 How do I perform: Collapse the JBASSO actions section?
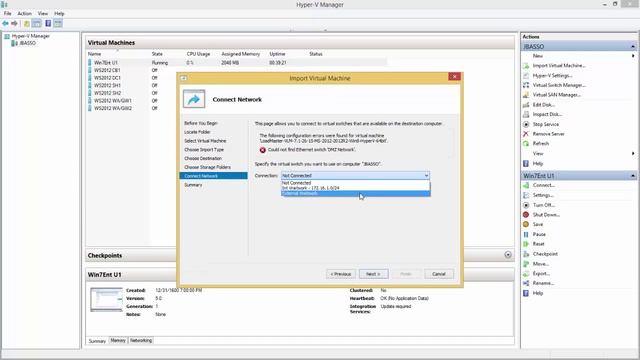point(633,47)
